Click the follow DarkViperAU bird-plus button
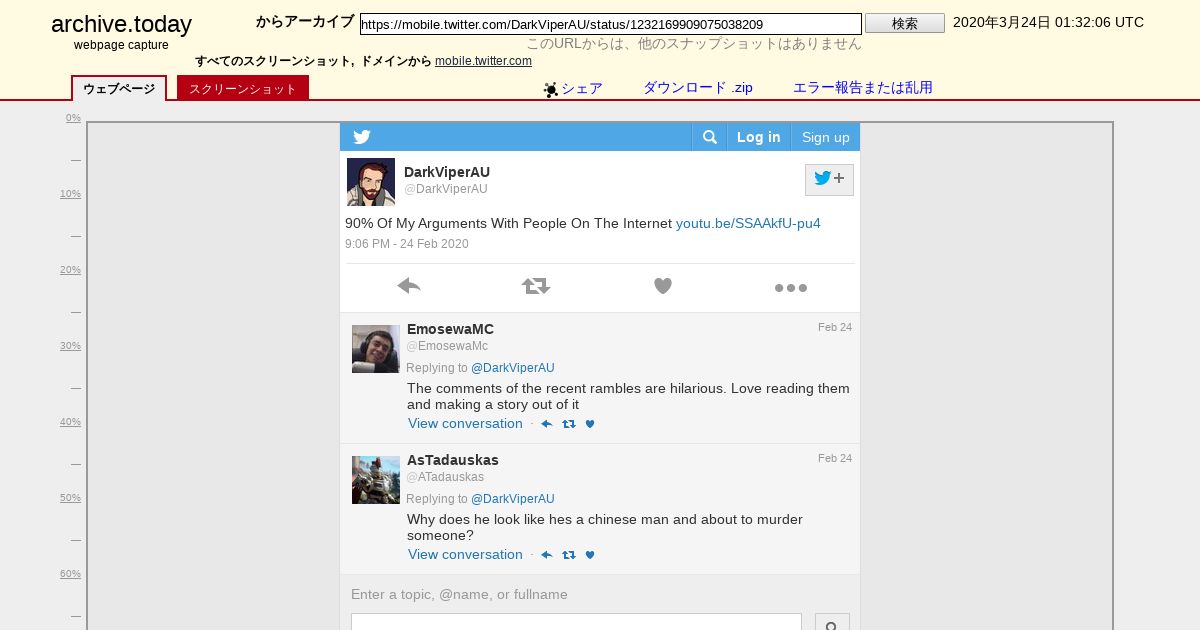 click(x=829, y=179)
